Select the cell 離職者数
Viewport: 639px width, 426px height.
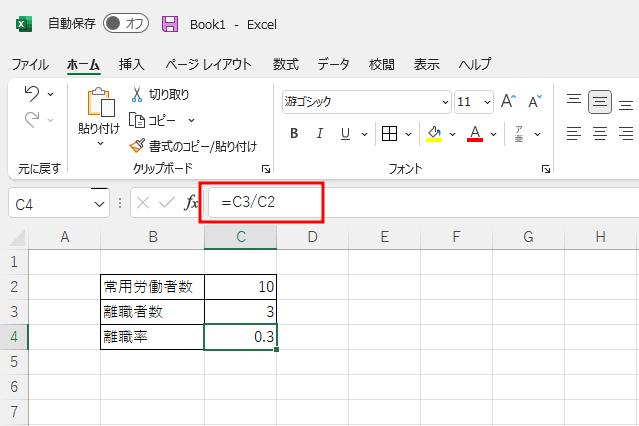[152, 312]
